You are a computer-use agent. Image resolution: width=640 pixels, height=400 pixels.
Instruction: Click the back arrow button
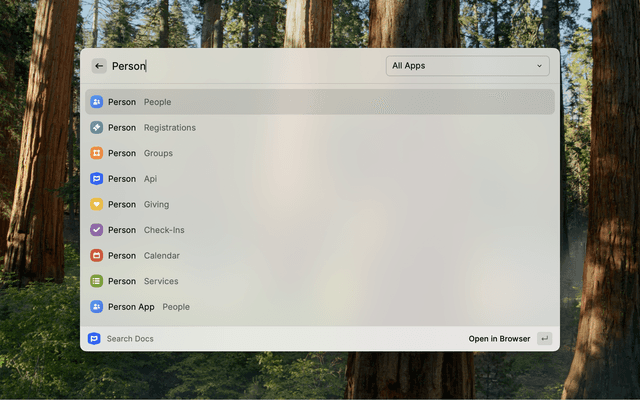(99, 66)
